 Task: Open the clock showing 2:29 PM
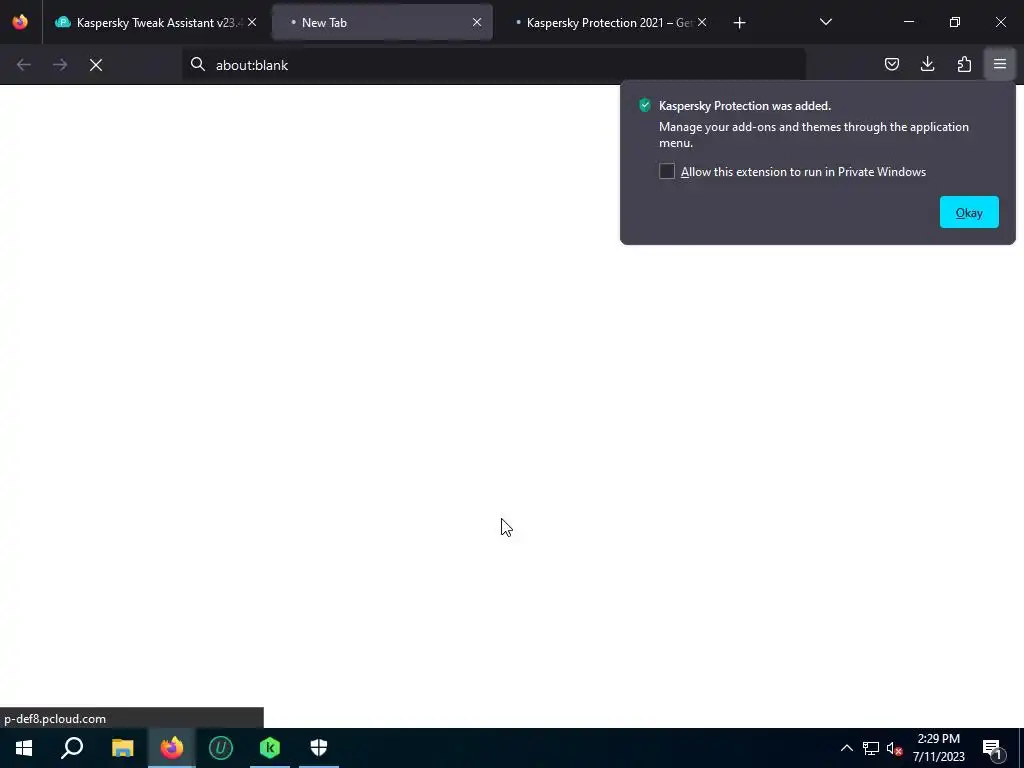click(938, 748)
